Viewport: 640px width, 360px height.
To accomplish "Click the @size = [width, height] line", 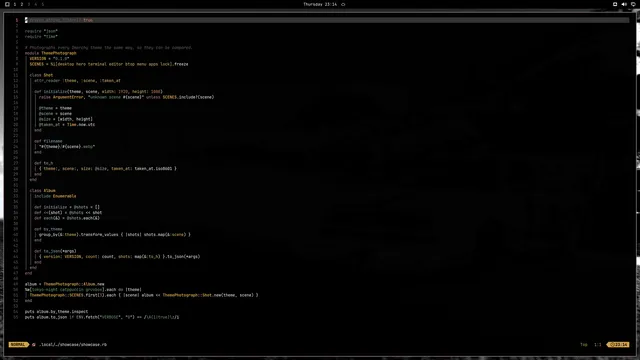I will click(66, 119).
